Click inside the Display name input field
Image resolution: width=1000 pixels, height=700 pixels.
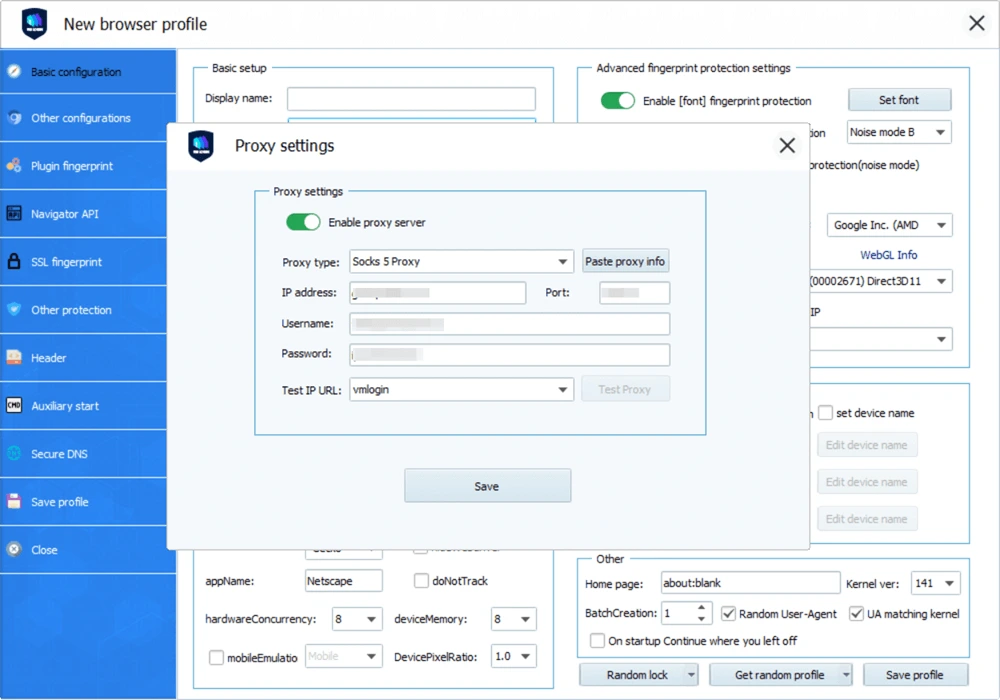pyautogui.click(x=410, y=99)
